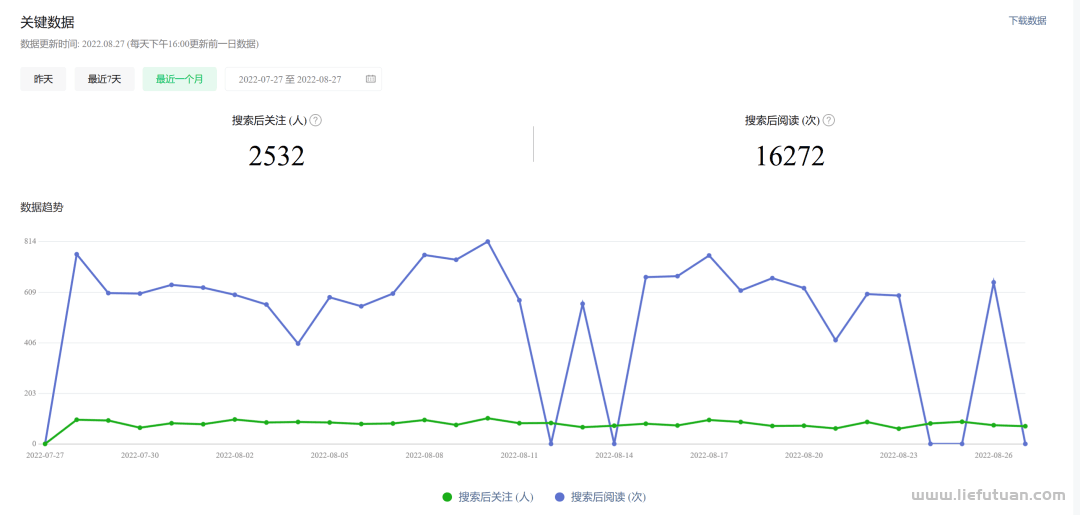Select blue spike point on 2022-08-26
Image resolution: width=1080 pixels, height=515 pixels.
(x=993, y=282)
